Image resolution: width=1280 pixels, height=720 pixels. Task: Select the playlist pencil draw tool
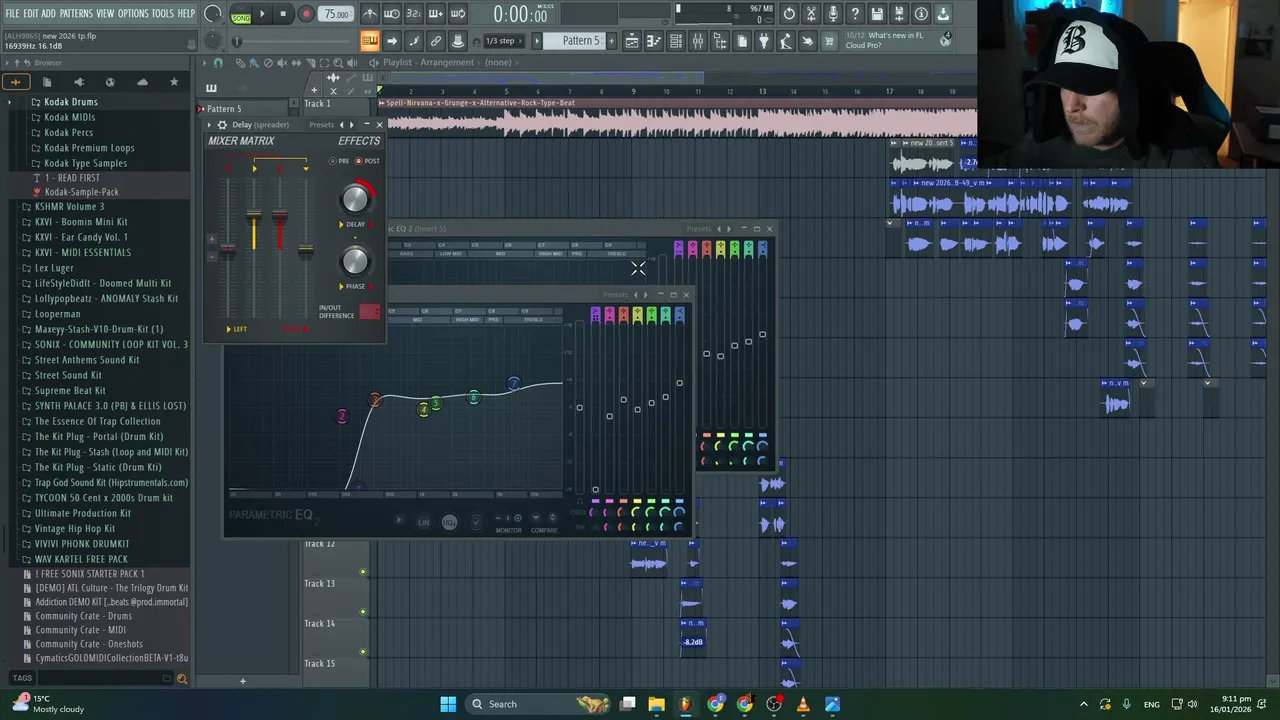tap(240, 62)
